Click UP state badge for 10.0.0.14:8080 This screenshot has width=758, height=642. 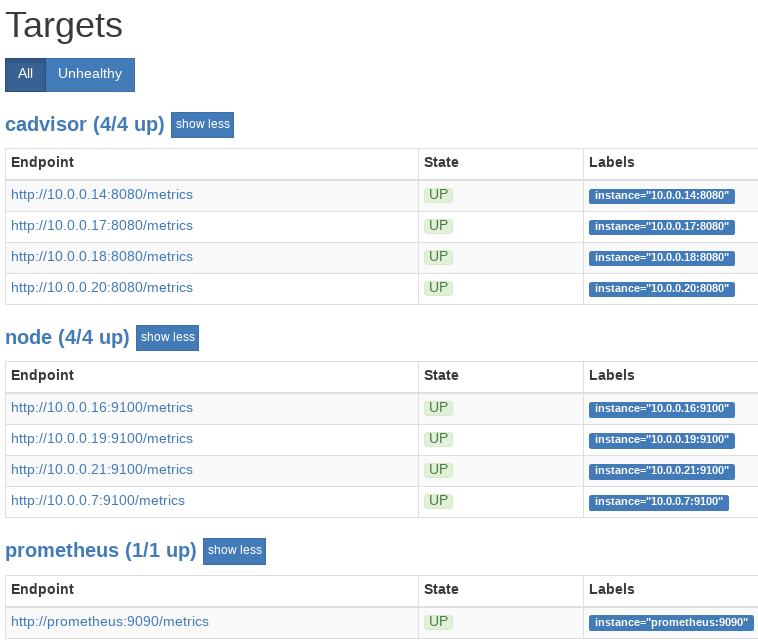[x=438, y=195]
